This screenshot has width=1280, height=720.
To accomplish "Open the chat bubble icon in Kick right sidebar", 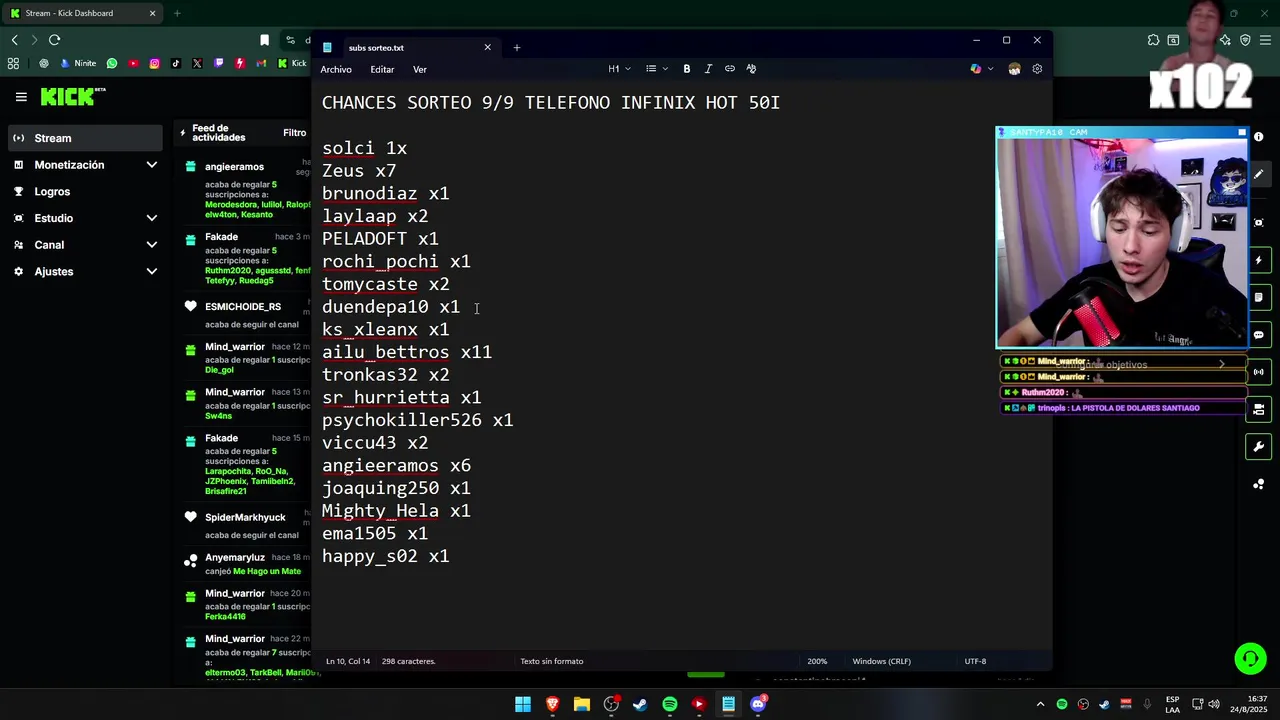I will click(x=1259, y=335).
